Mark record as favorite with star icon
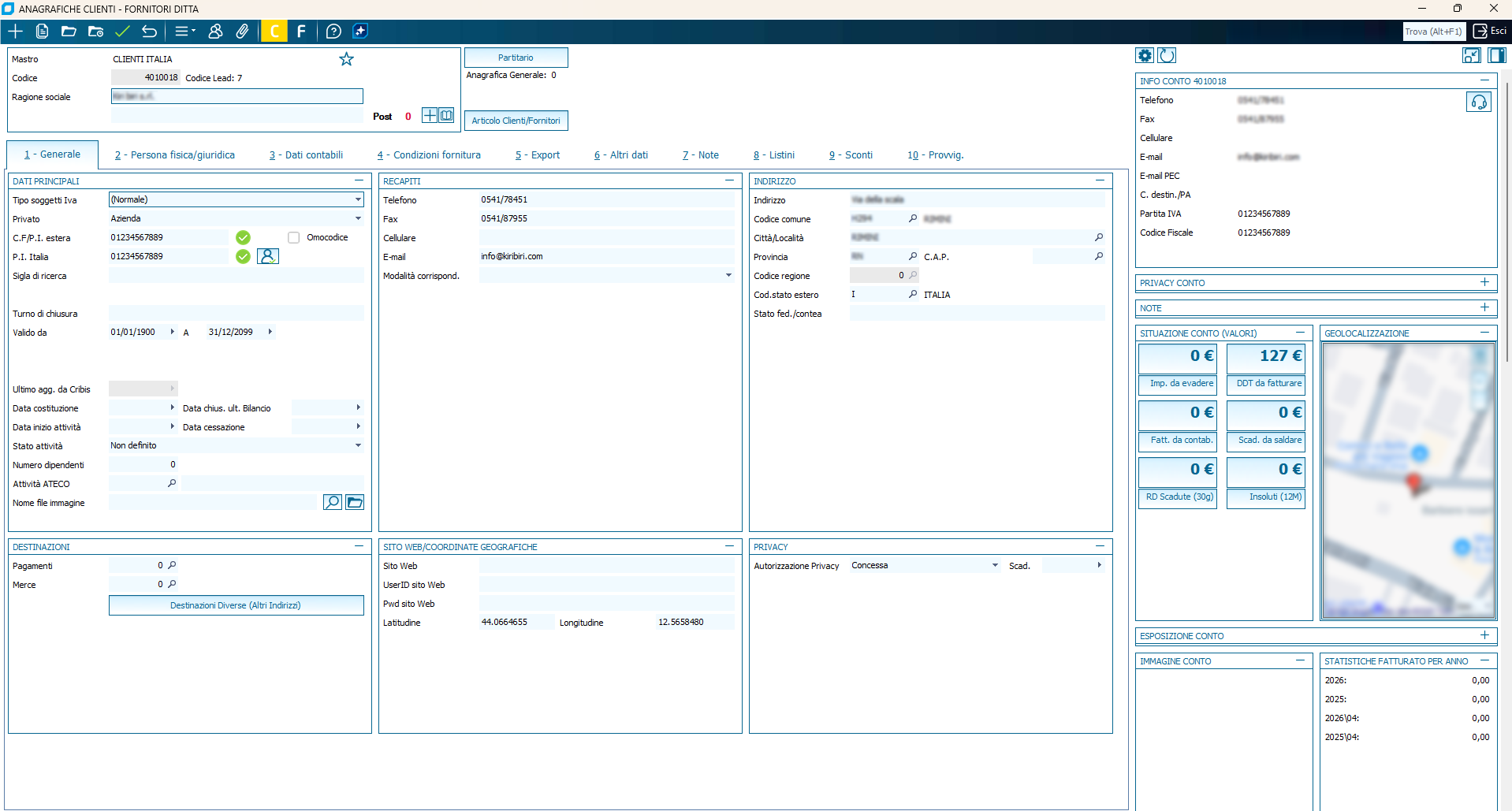 (346, 59)
